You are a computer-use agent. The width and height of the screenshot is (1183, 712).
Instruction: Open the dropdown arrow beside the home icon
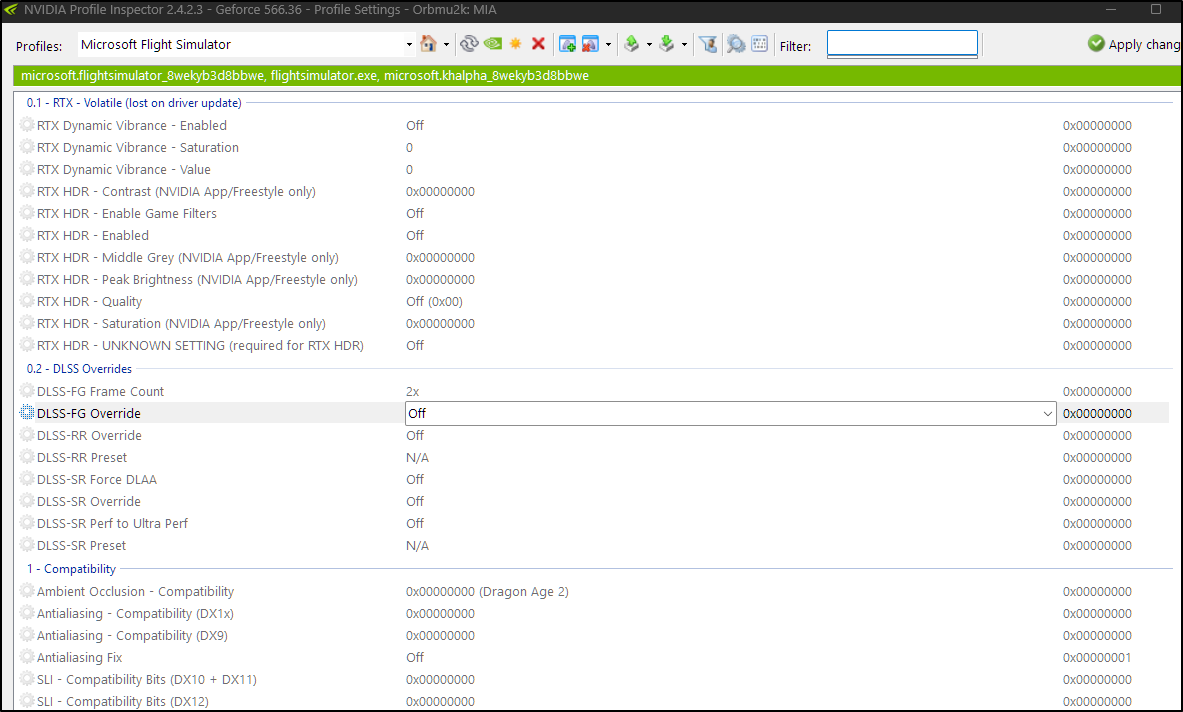(447, 44)
